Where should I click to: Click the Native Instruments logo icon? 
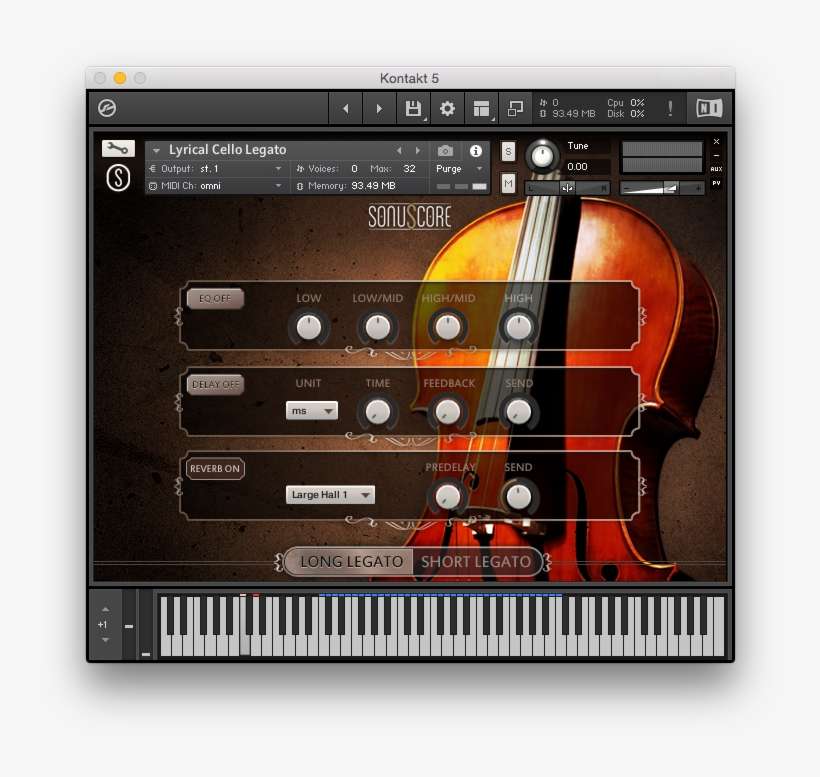[708, 108]
